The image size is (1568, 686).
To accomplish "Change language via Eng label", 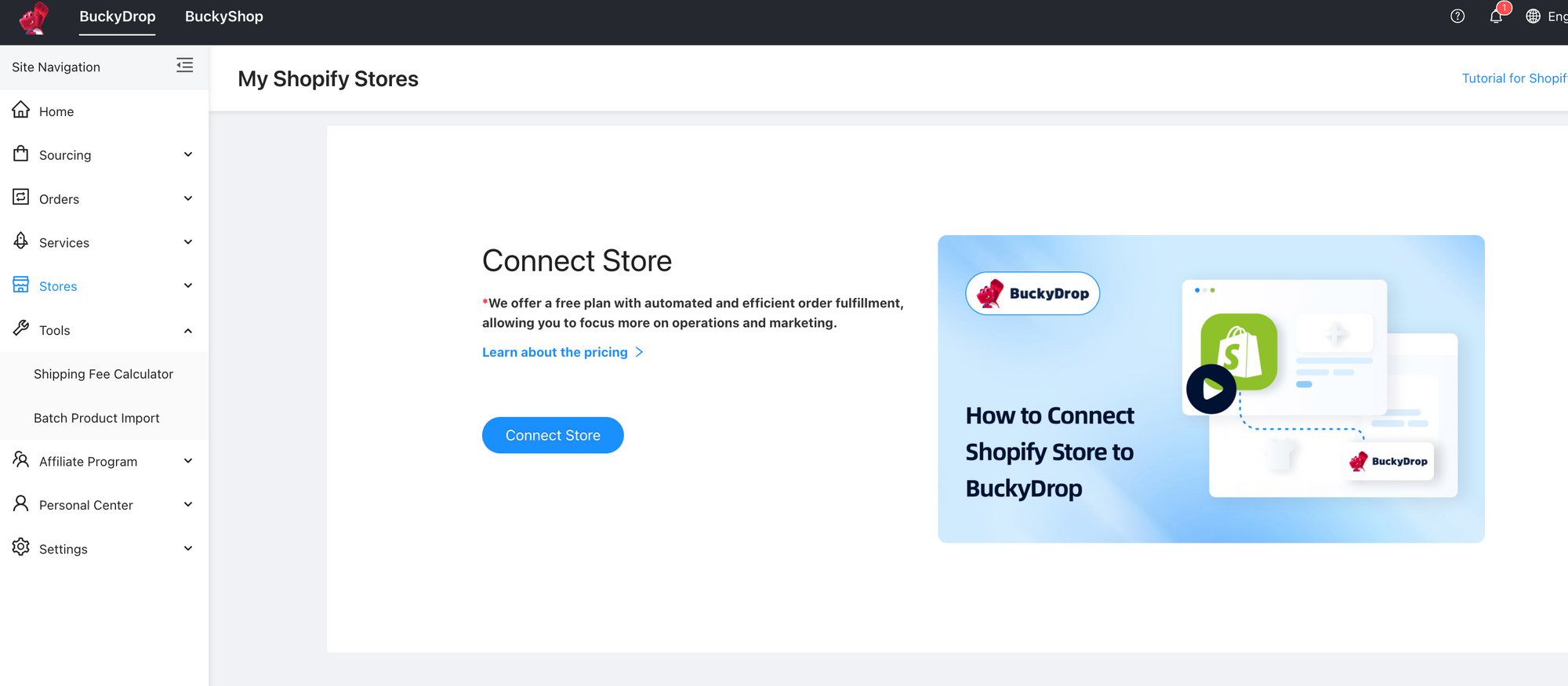I will [1557, 16].
